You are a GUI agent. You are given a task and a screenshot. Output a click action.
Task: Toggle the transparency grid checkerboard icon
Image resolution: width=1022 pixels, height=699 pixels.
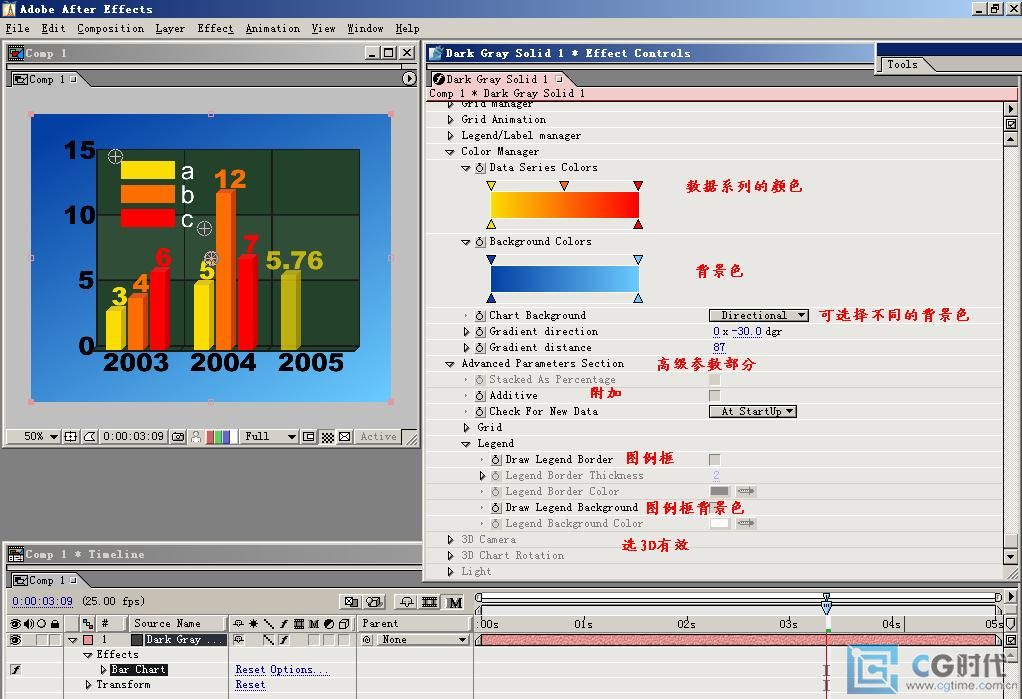pos(327,436)
